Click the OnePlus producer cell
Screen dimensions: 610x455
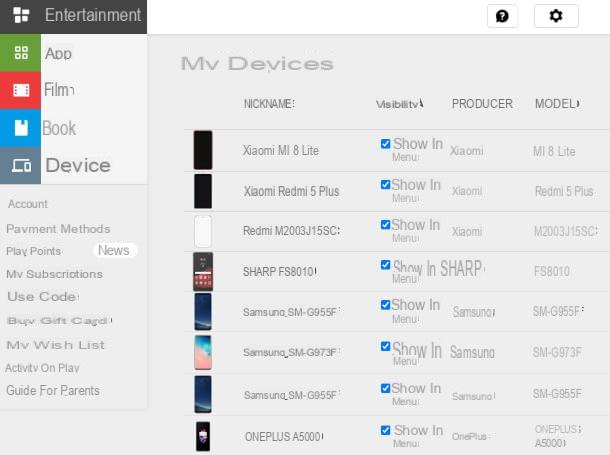coord(470,437)
